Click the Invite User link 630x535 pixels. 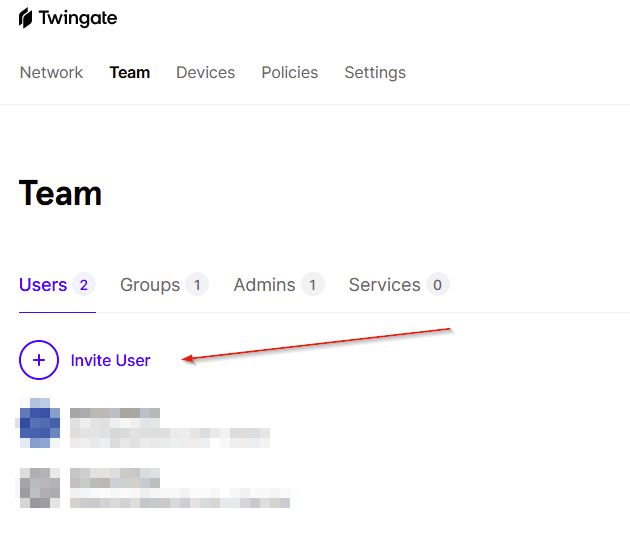coord(110,360)
